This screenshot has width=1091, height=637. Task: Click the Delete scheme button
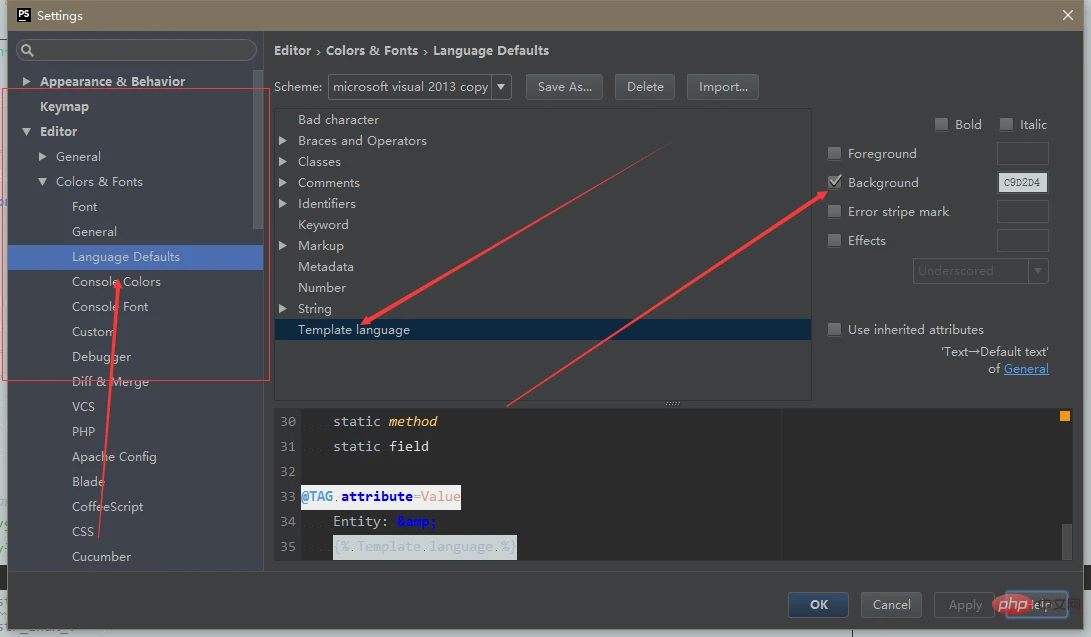point(644,86)
